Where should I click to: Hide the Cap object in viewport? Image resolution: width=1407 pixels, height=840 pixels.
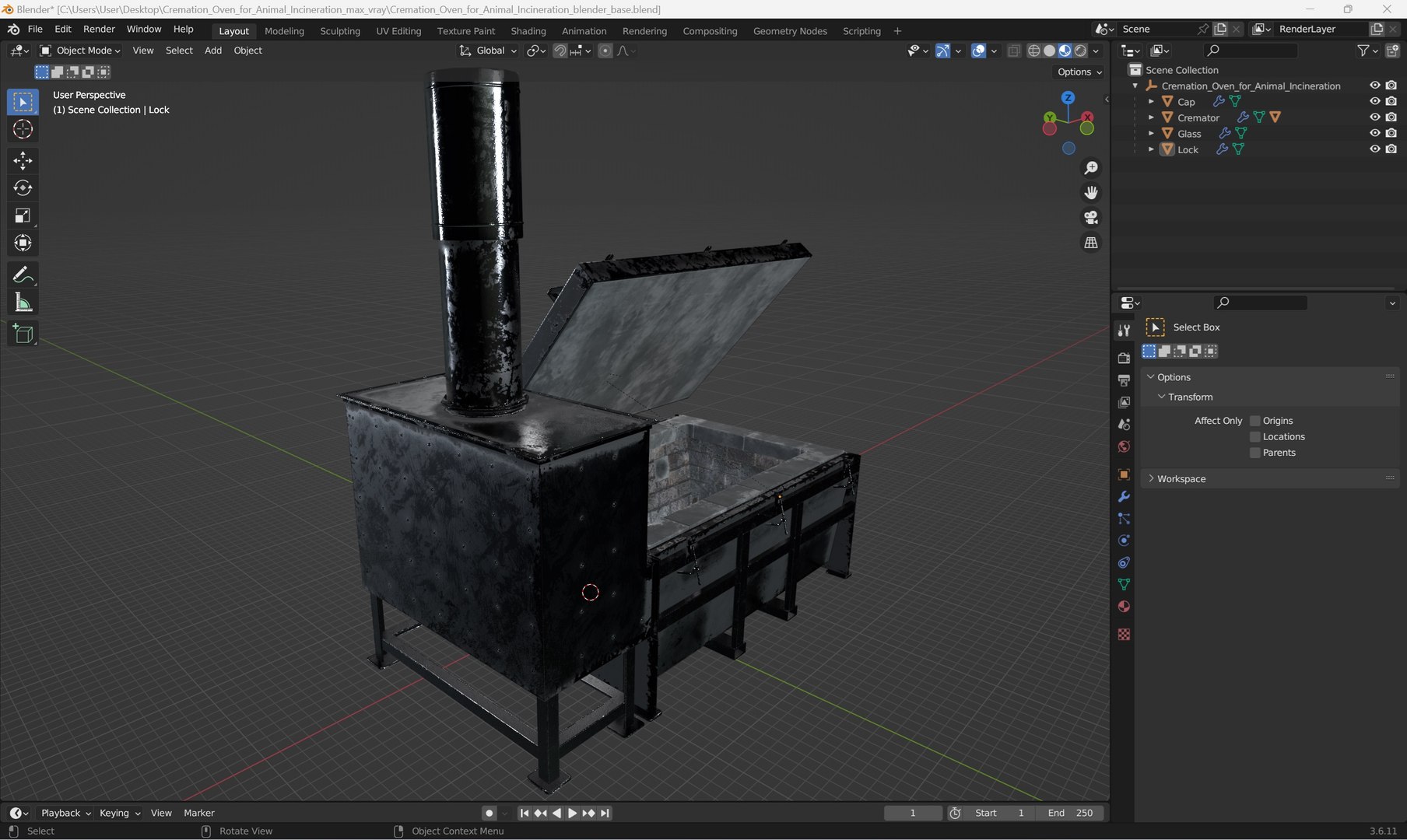coord(1375,102)
